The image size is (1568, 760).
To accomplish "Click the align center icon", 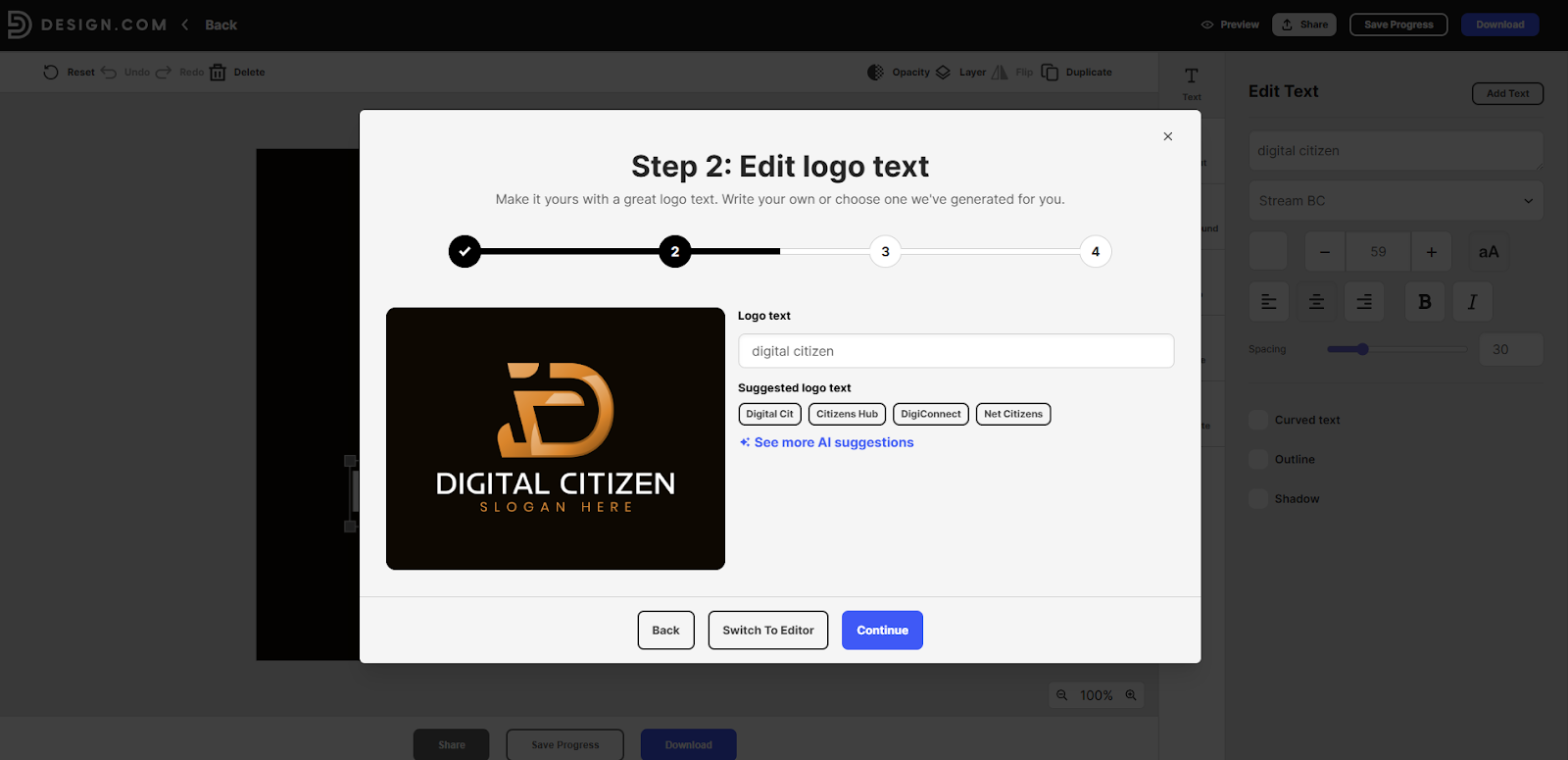I will click(x=1316, y=302).
